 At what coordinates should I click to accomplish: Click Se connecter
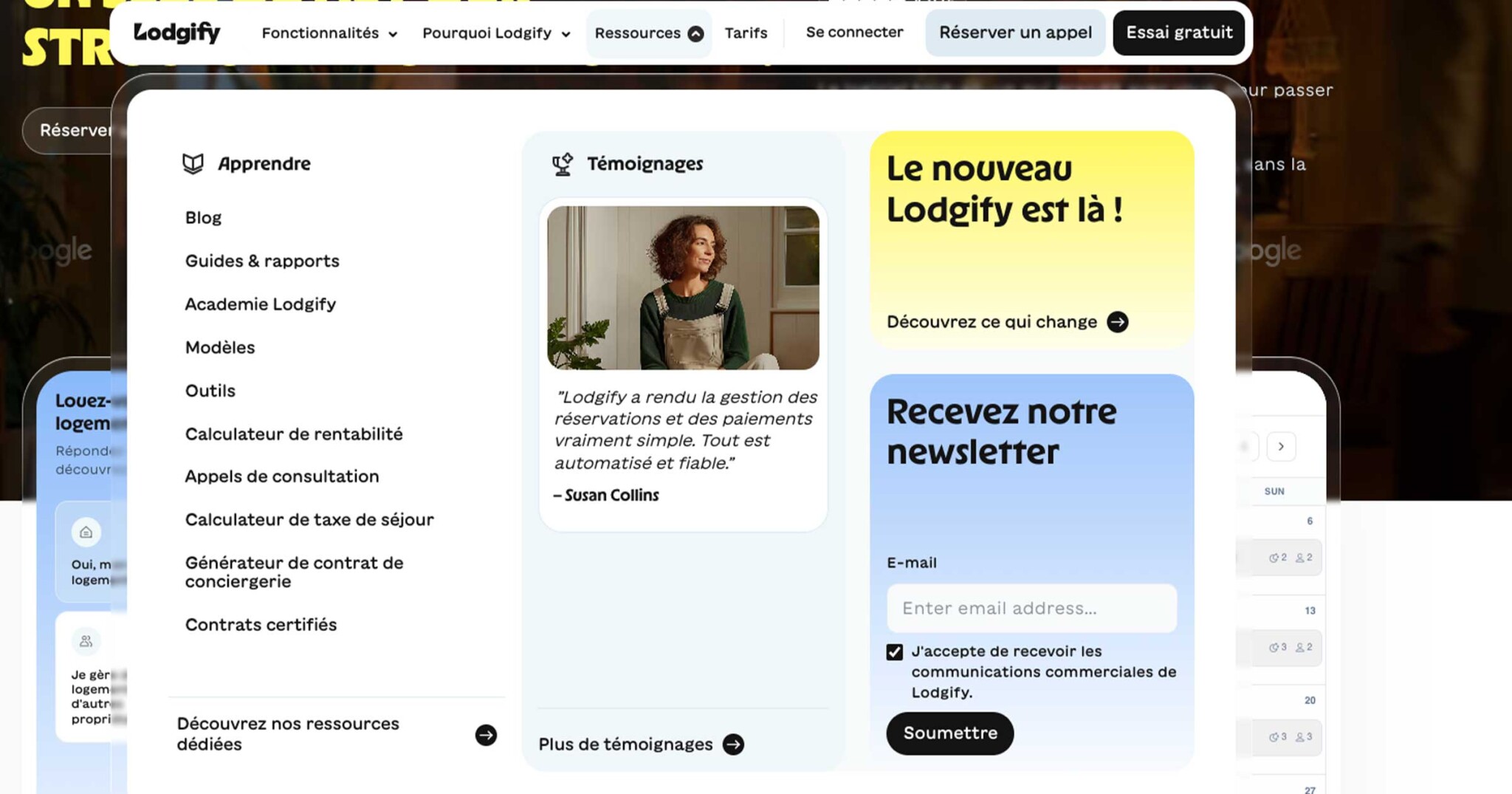[854, 32]
